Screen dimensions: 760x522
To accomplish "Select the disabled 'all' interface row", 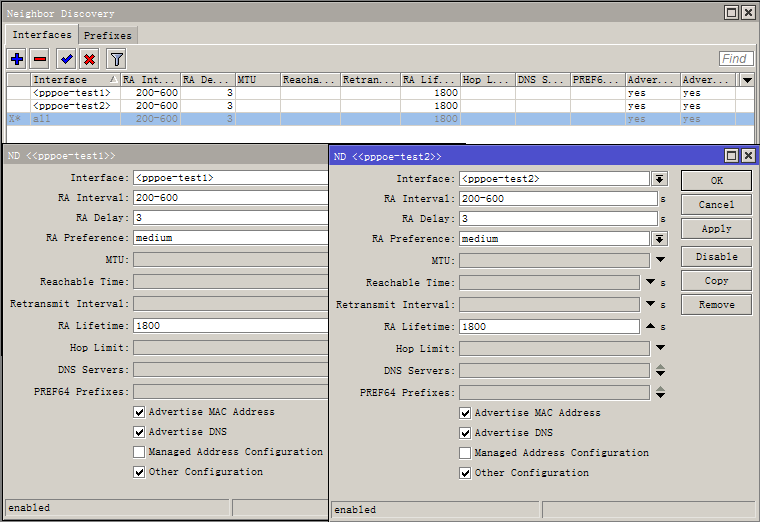I will [380, 119].
